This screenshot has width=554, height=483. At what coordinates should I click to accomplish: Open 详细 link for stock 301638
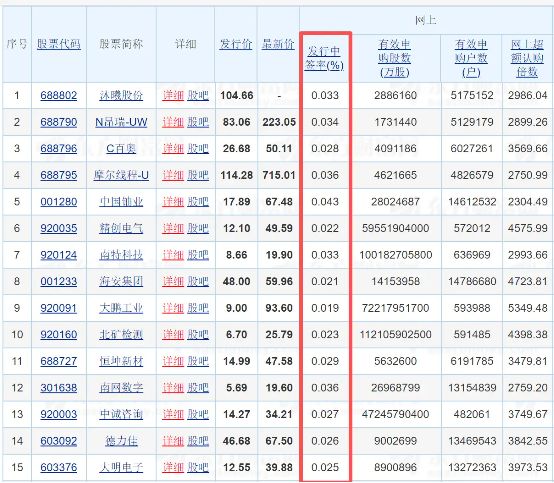coord(173,388)
